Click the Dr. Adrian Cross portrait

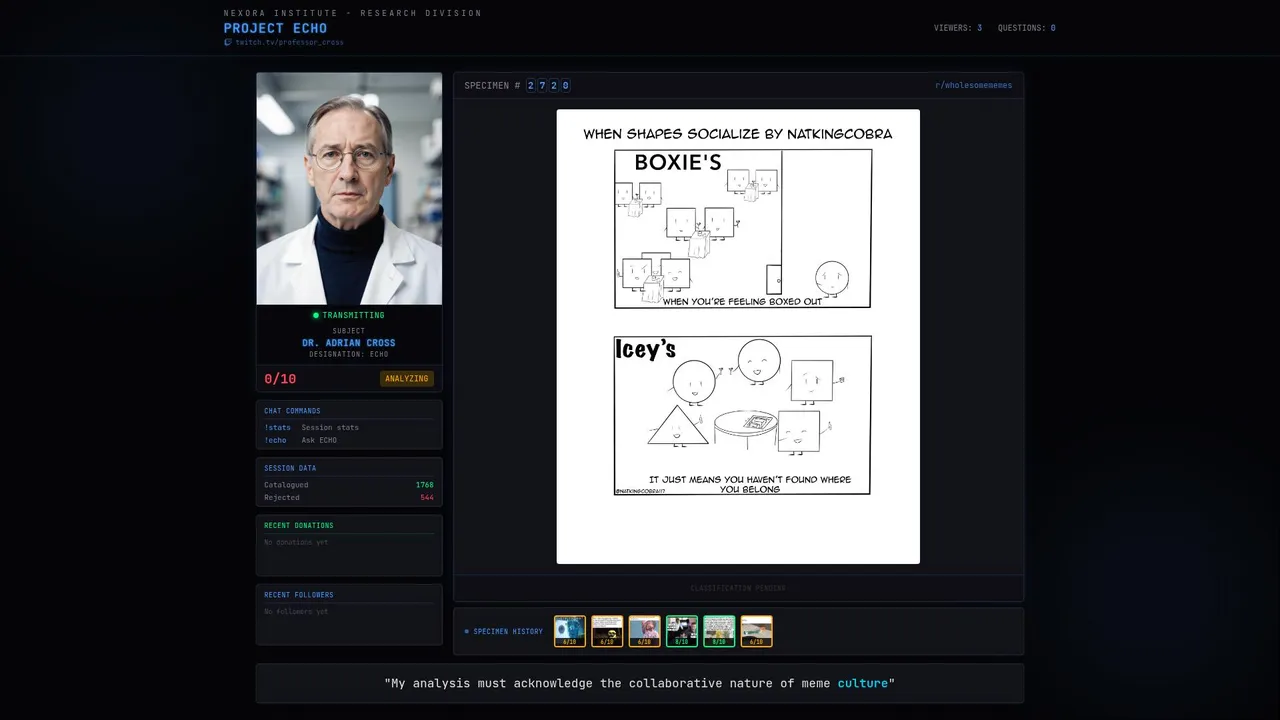[349, 188]
